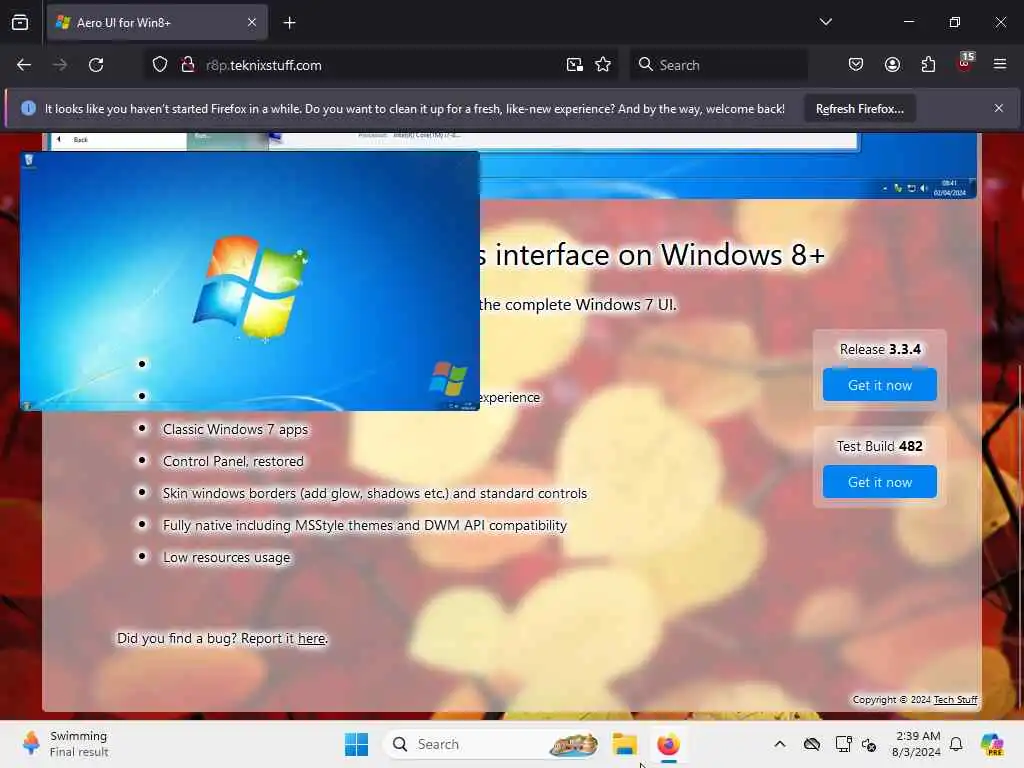
Task: Open the Save to Pocket icon
Action: click(856, 64)
